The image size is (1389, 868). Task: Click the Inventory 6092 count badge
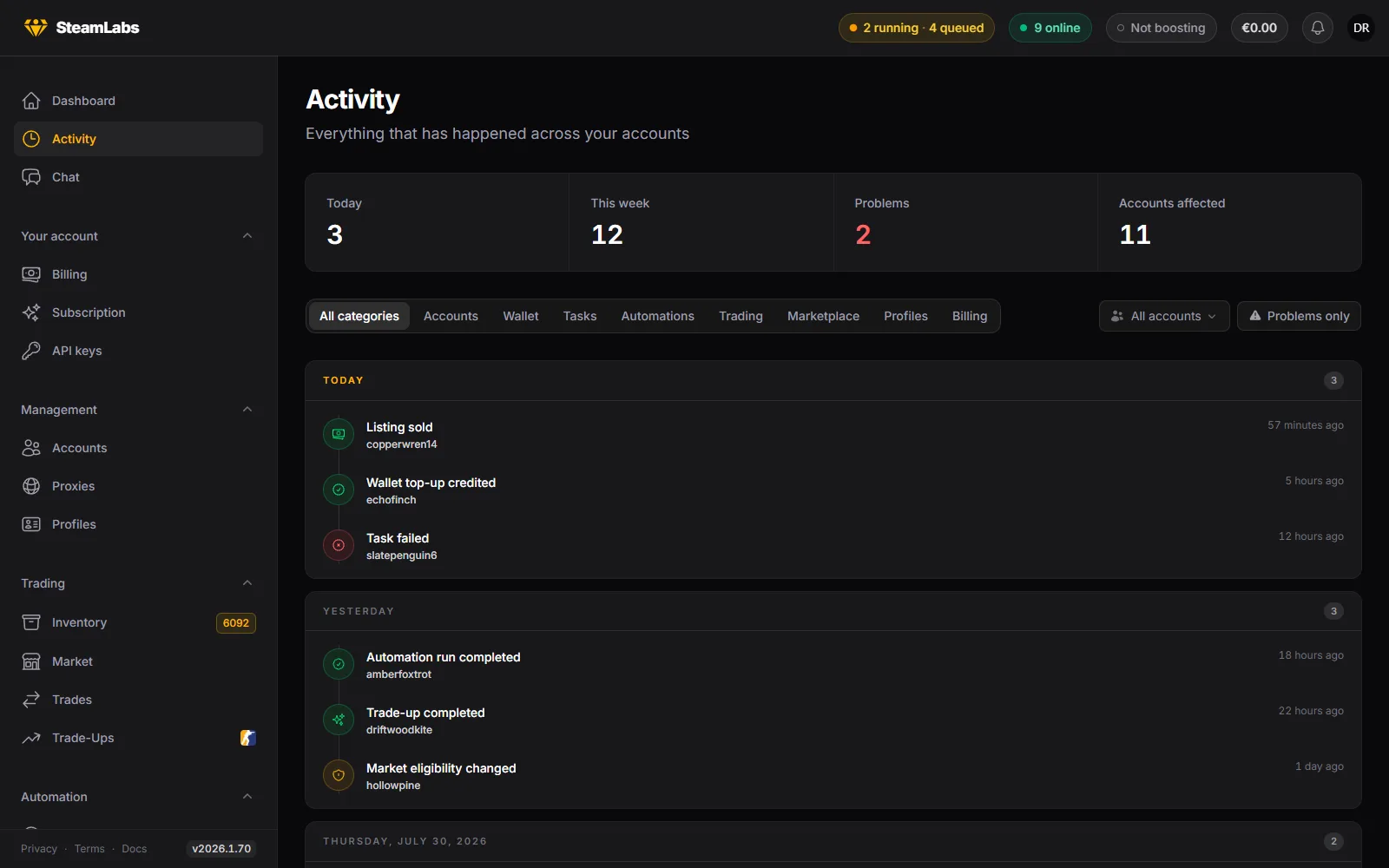tap(236, 623)
